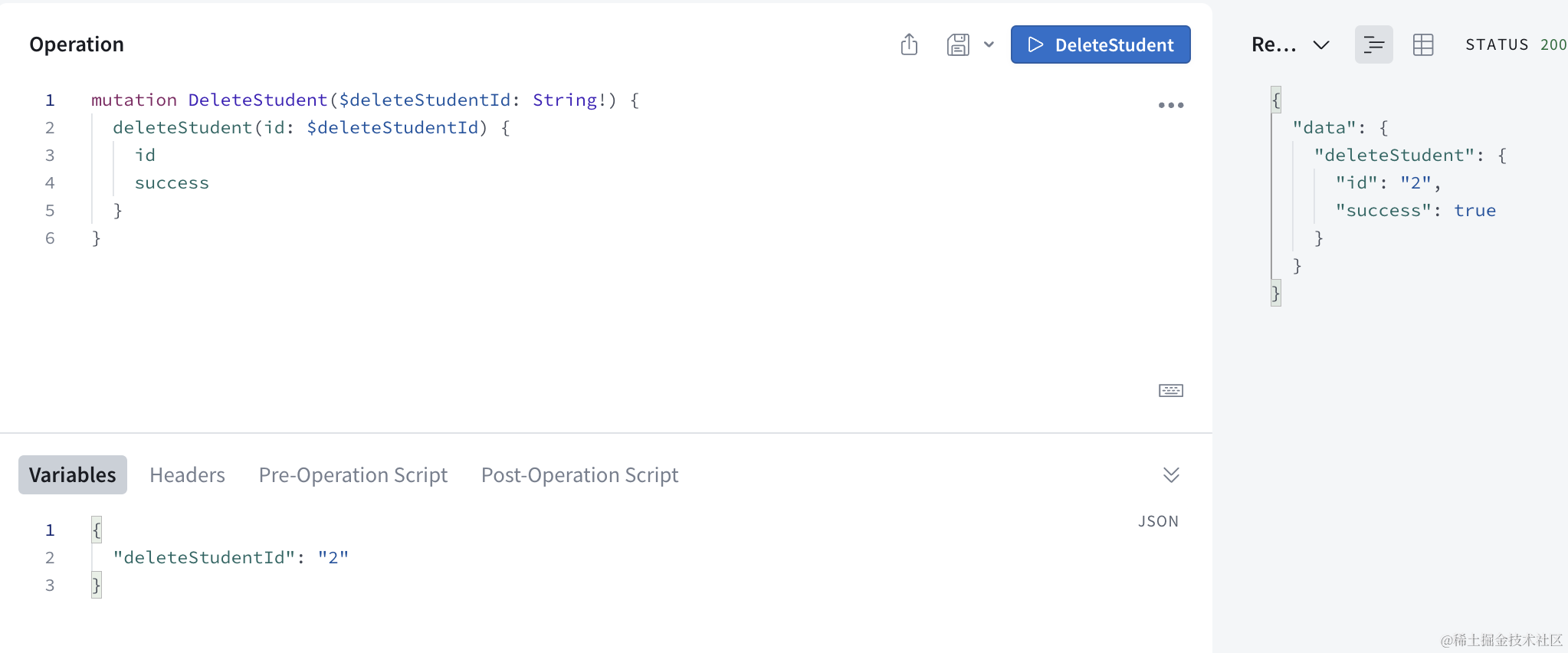Open the Post-Operation Script tab
The image size is (1568, 653).
tap(579, 475)
